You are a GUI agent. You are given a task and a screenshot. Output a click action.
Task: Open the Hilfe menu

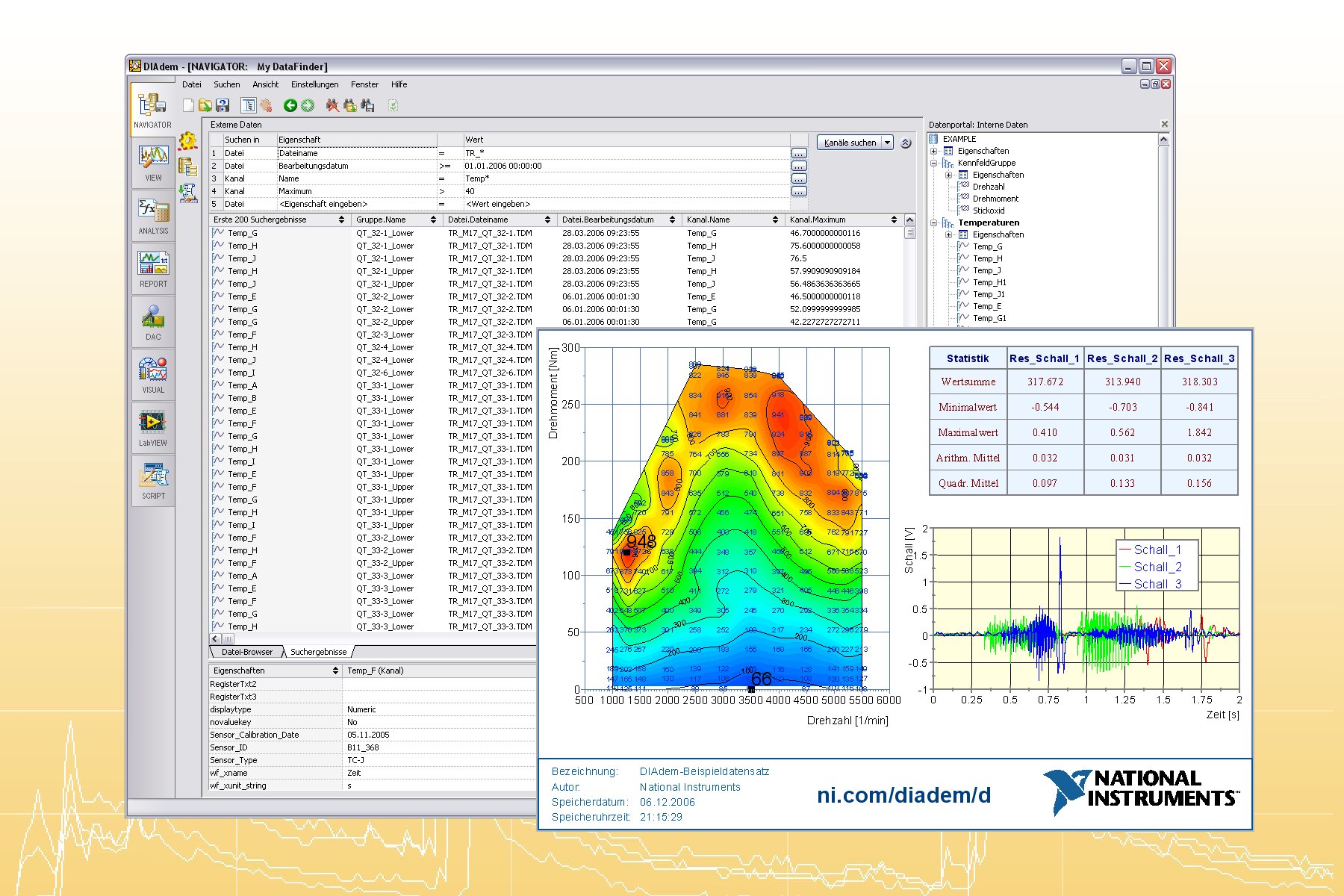(x=399, y=84)
